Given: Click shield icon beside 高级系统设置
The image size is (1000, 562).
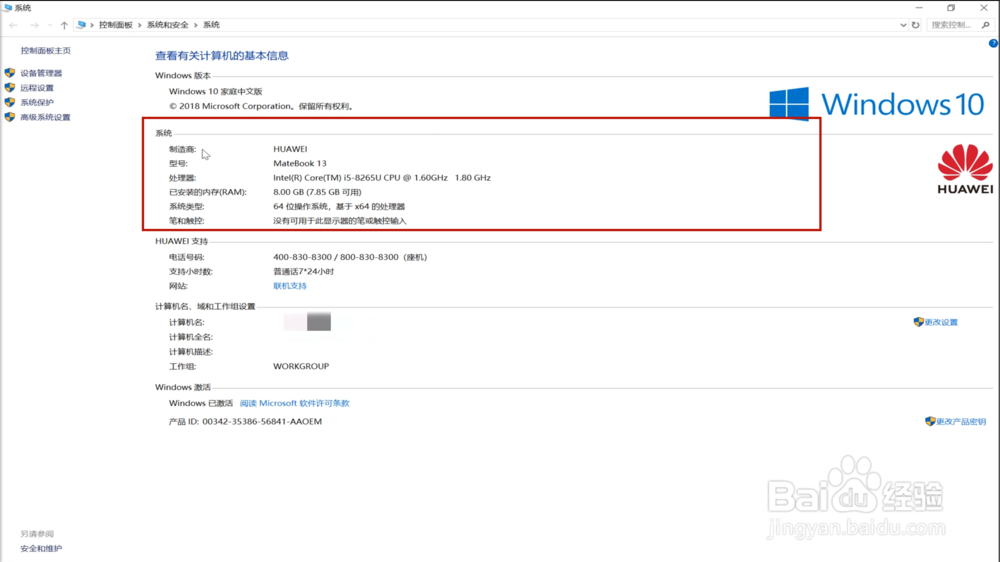Looking at the screenshot, I should point(10,117).
